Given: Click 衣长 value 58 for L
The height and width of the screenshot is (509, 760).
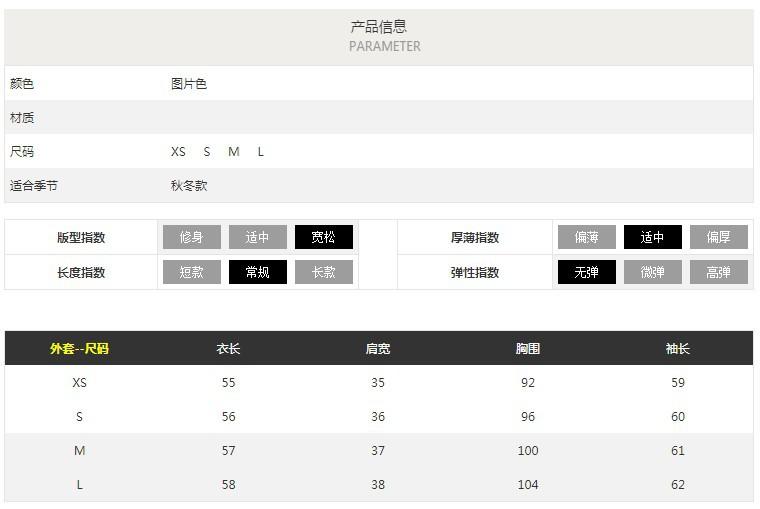Looking at the screenshot, I should (228, 484).
